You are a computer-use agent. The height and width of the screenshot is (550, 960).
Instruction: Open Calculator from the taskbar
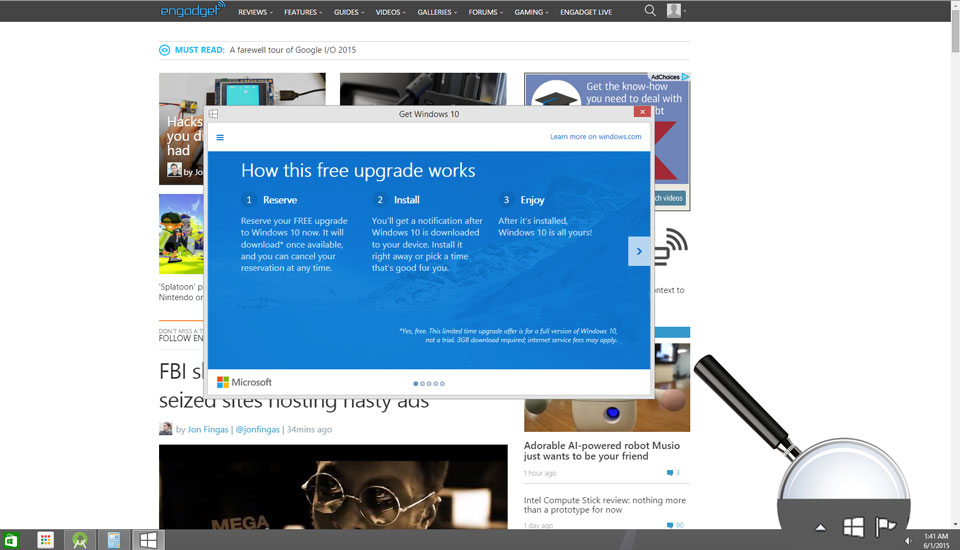click(x=113, y=540)
